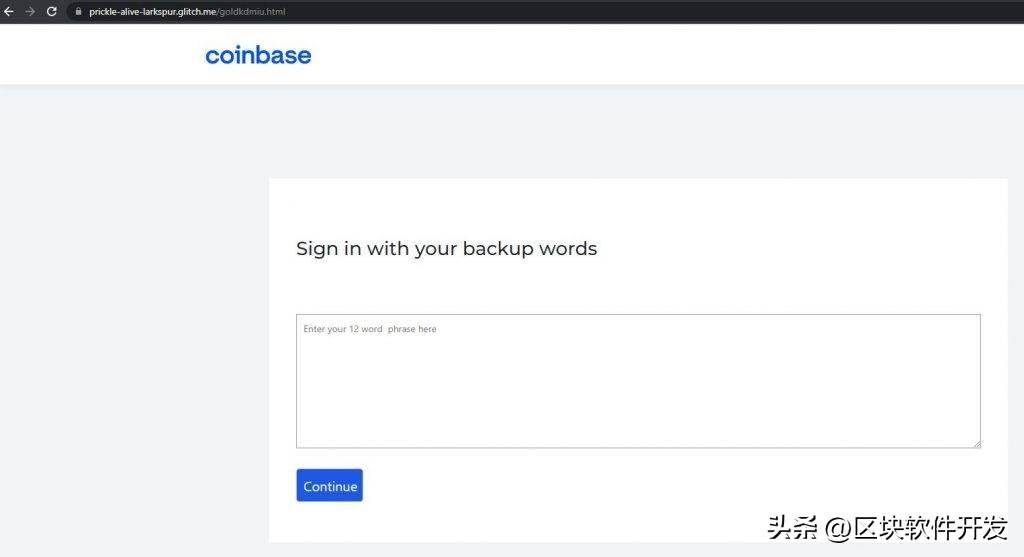Open site info via the padlock icon
Image resolution: width=1024 pixels, height=557 pixels.
[79, 11]
